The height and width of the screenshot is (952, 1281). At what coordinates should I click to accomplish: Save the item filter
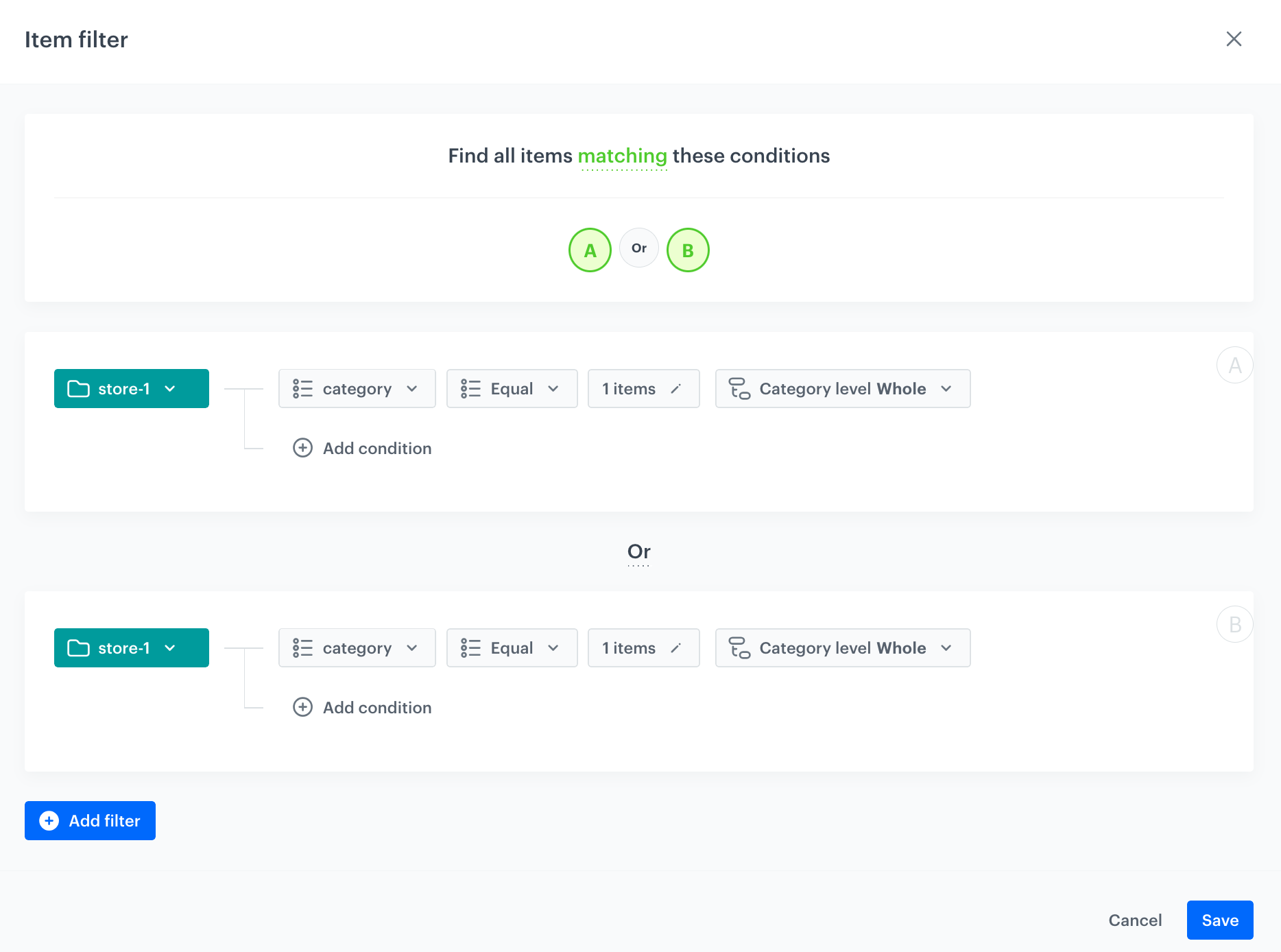(x=1219, y=920)
